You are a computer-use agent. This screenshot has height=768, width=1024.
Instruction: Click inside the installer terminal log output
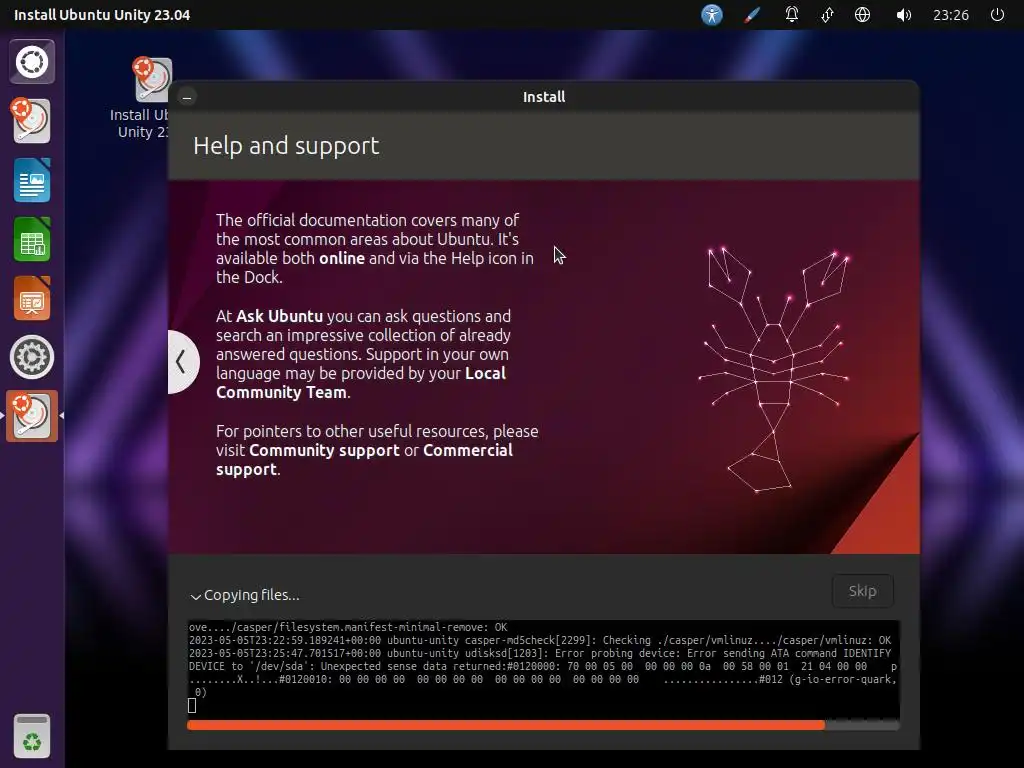[543, 669]
